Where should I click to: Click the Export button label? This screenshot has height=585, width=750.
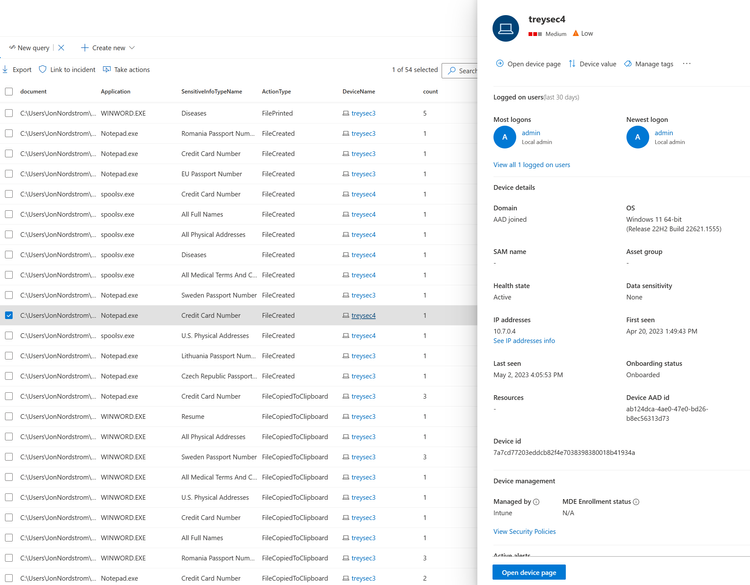pyautogui.click(x=22, y=70)
